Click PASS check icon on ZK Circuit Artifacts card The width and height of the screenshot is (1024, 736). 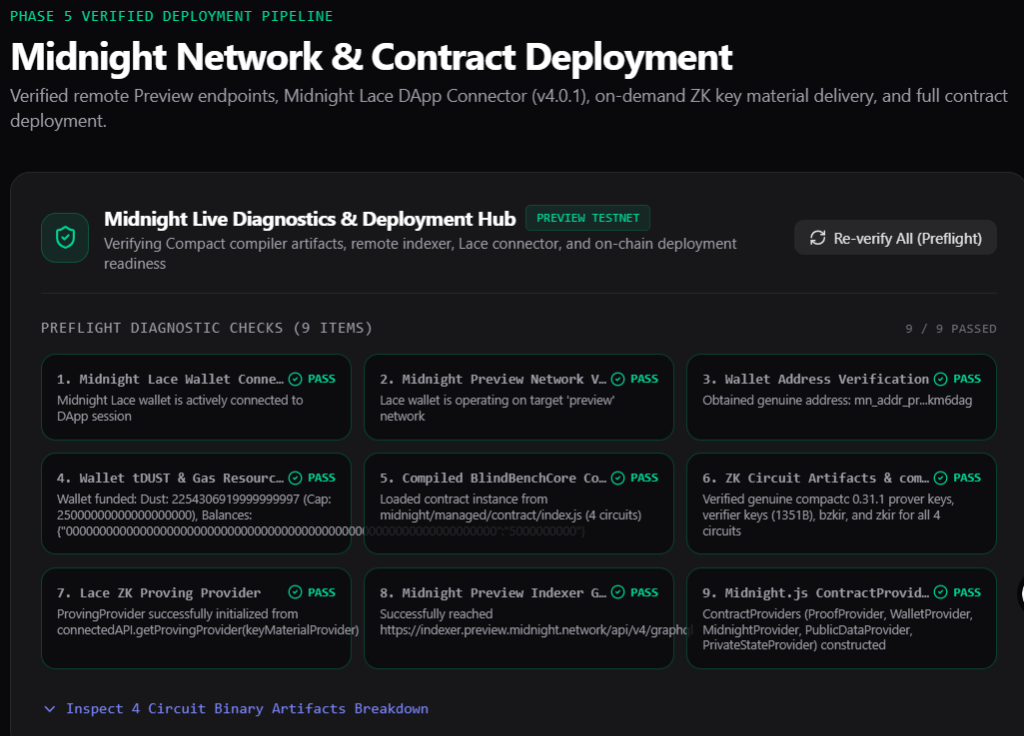[940, 478]
